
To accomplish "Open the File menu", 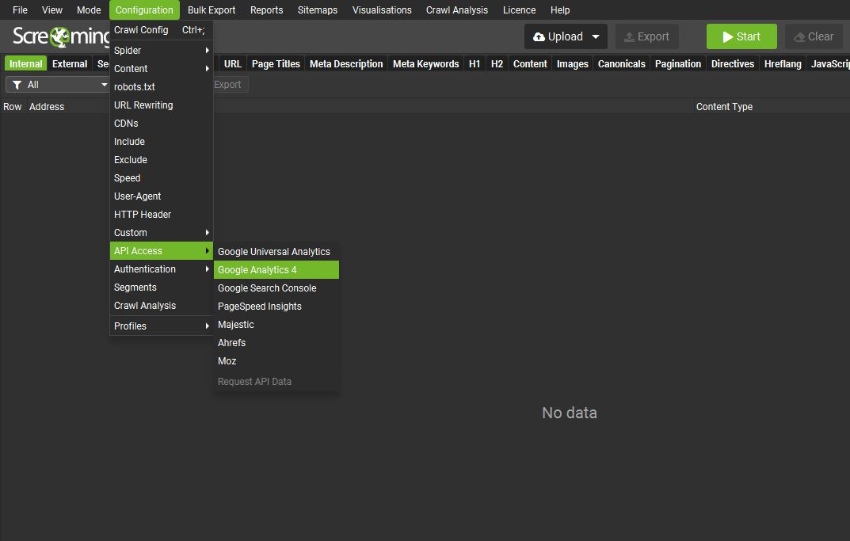I will 20,10.
